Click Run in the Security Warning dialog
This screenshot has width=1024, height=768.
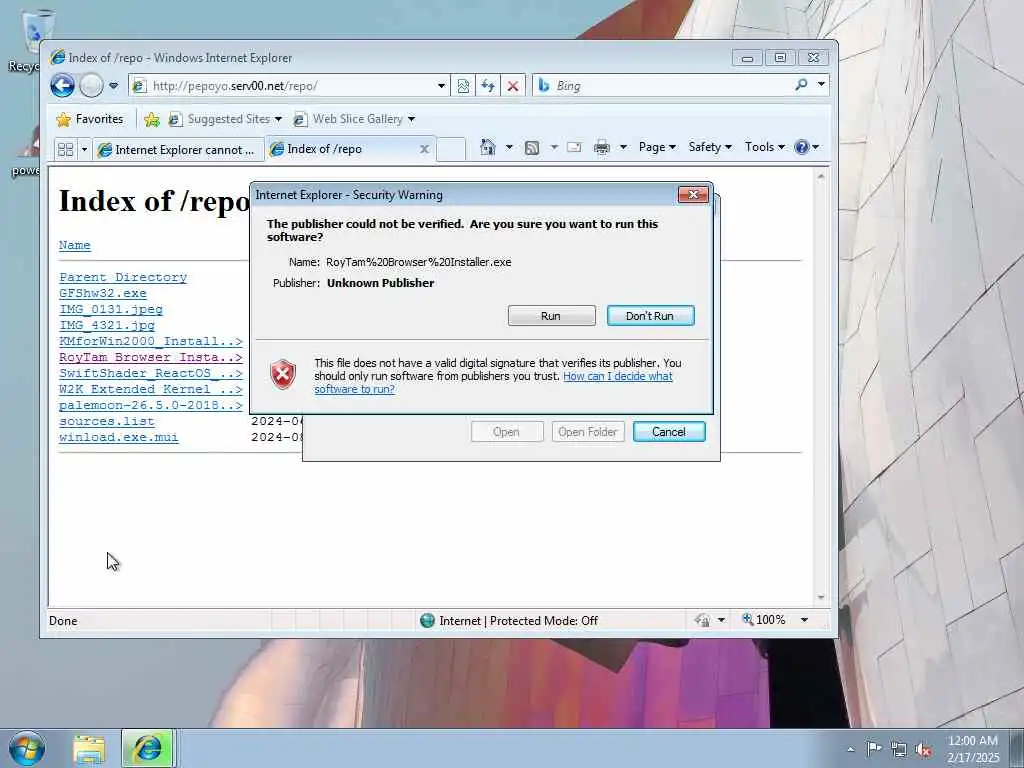551,316
